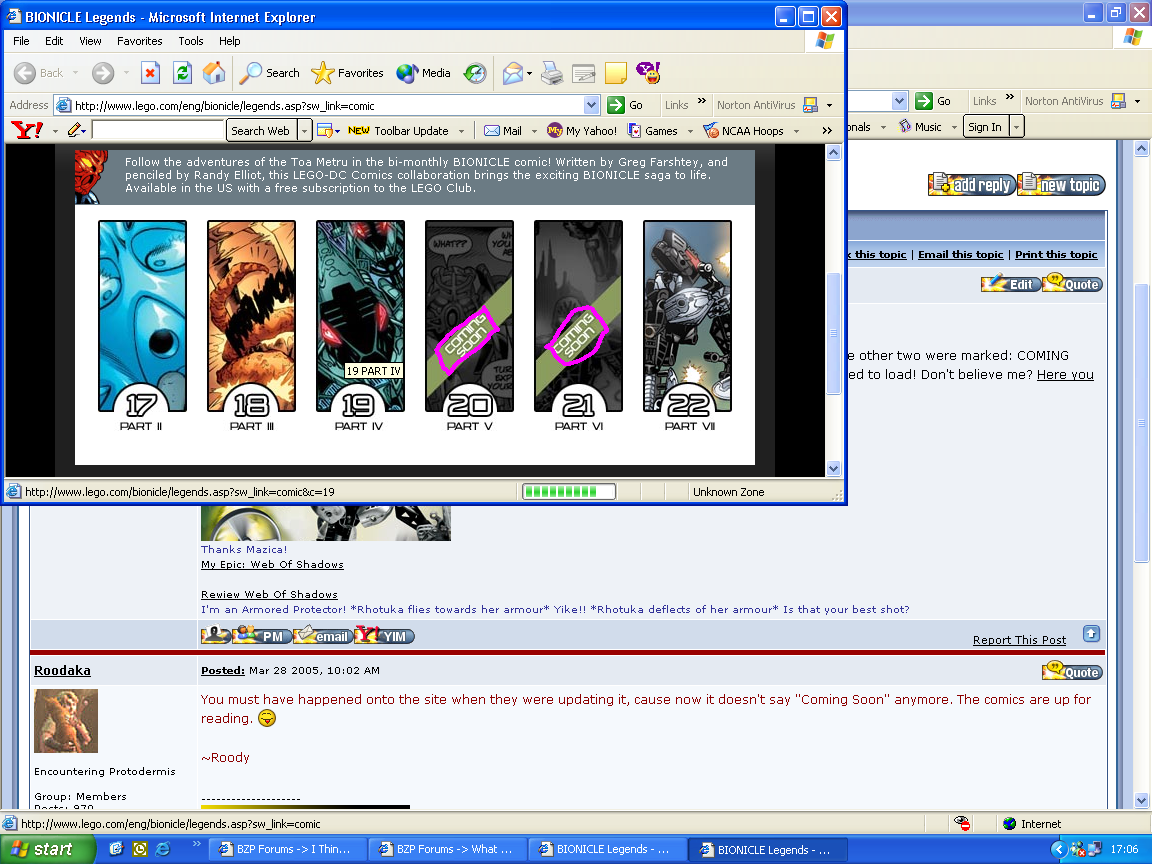This screenshot has height=864, width=1152.
Task: Click the Print icon on the toolbar
Action: tap(551, 73)
